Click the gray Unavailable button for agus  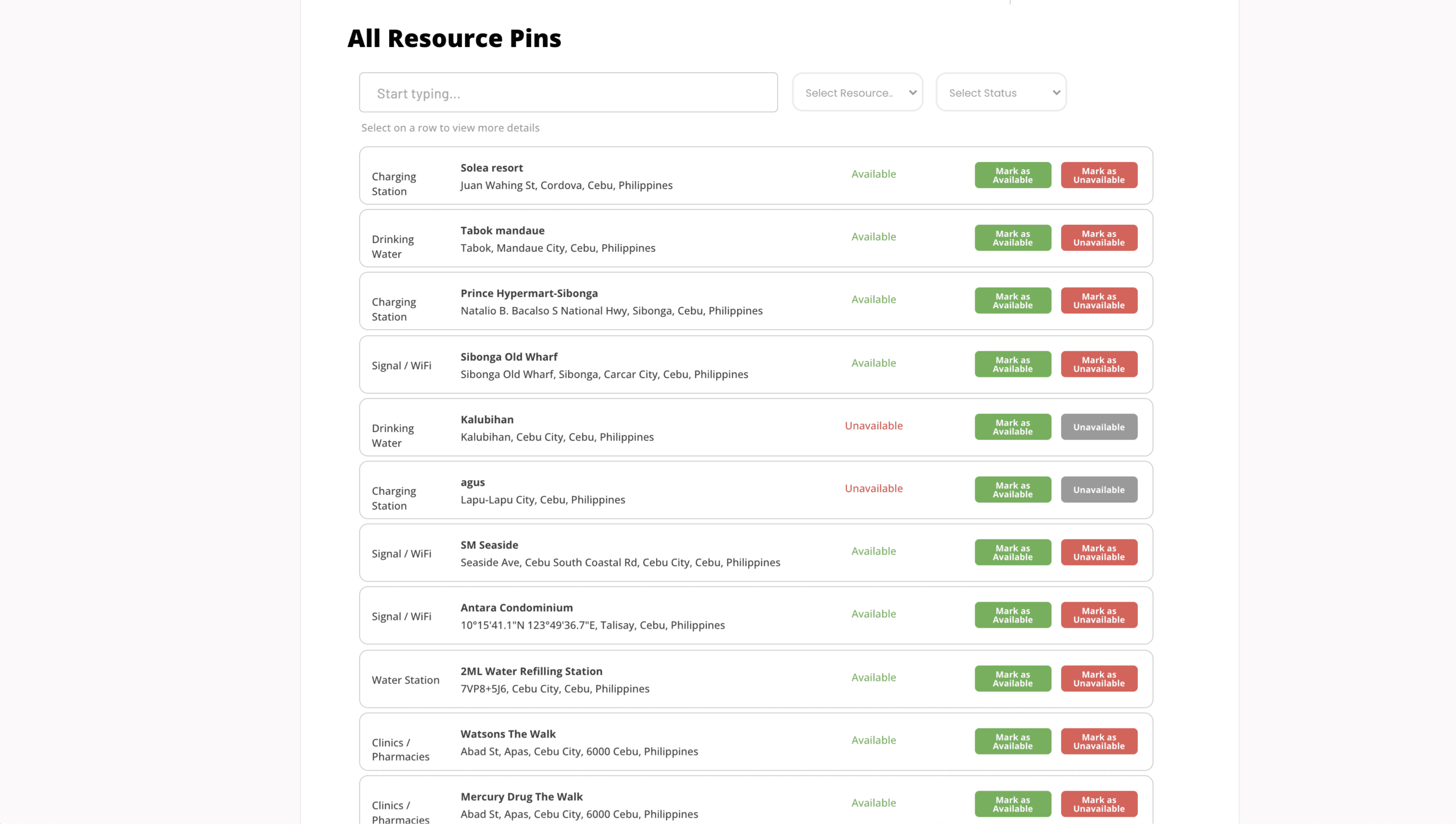tap(1098, 490)
